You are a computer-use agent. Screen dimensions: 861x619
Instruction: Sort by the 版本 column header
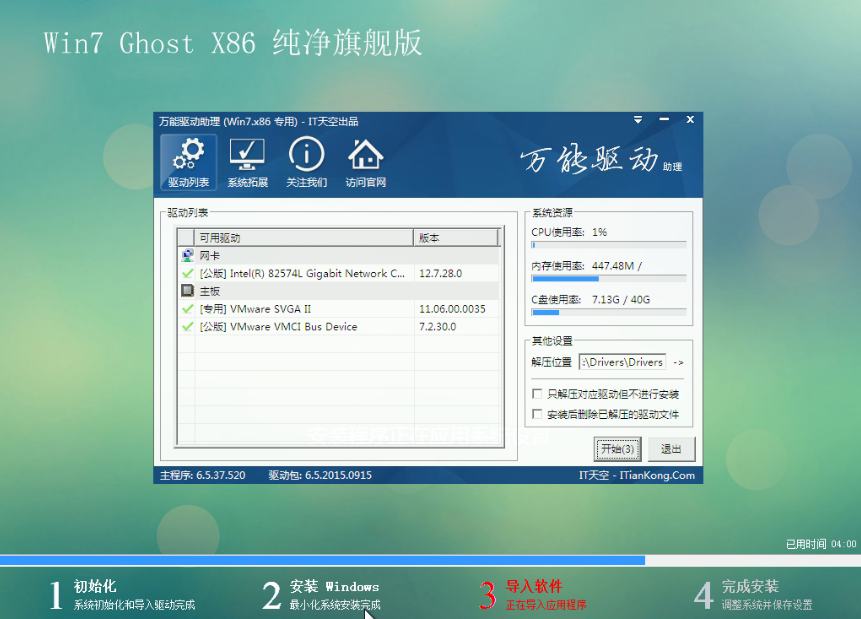click(455, 238)
